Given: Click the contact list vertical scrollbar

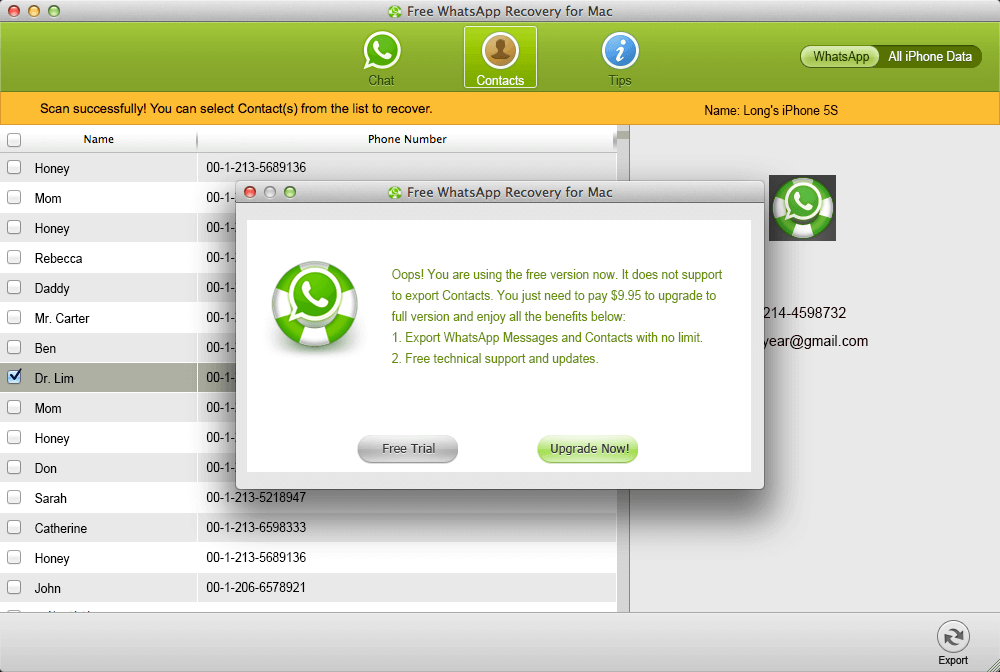Looking at the screenshot, I should point(623,370).
